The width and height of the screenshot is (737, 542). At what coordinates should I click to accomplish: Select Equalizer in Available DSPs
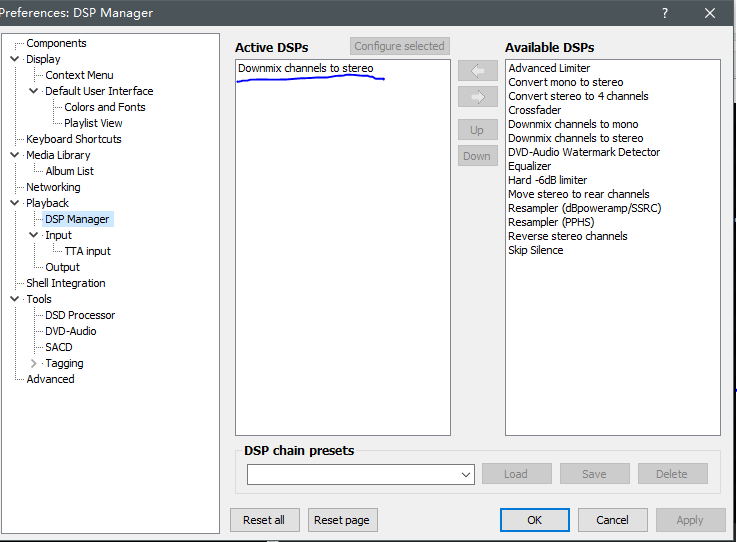529,166
